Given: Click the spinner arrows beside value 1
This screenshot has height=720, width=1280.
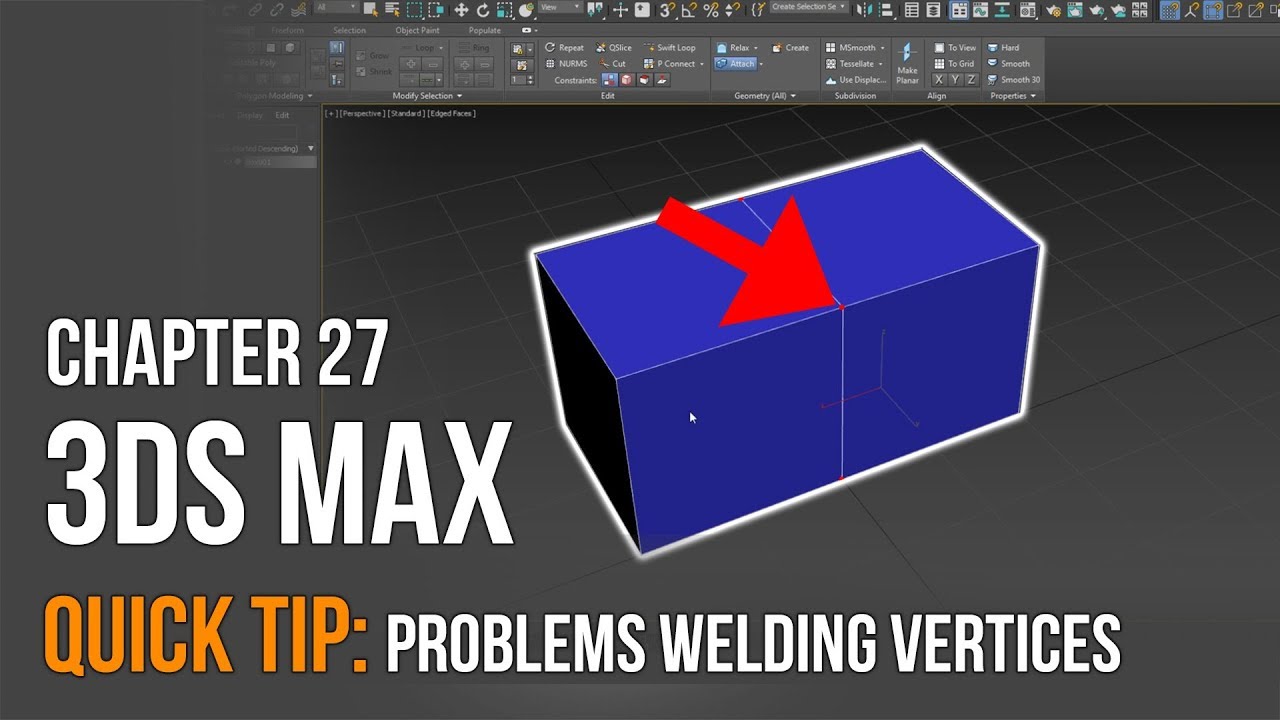Looking at the screenshot, I should pyautogui.click(x=530, y=80).
